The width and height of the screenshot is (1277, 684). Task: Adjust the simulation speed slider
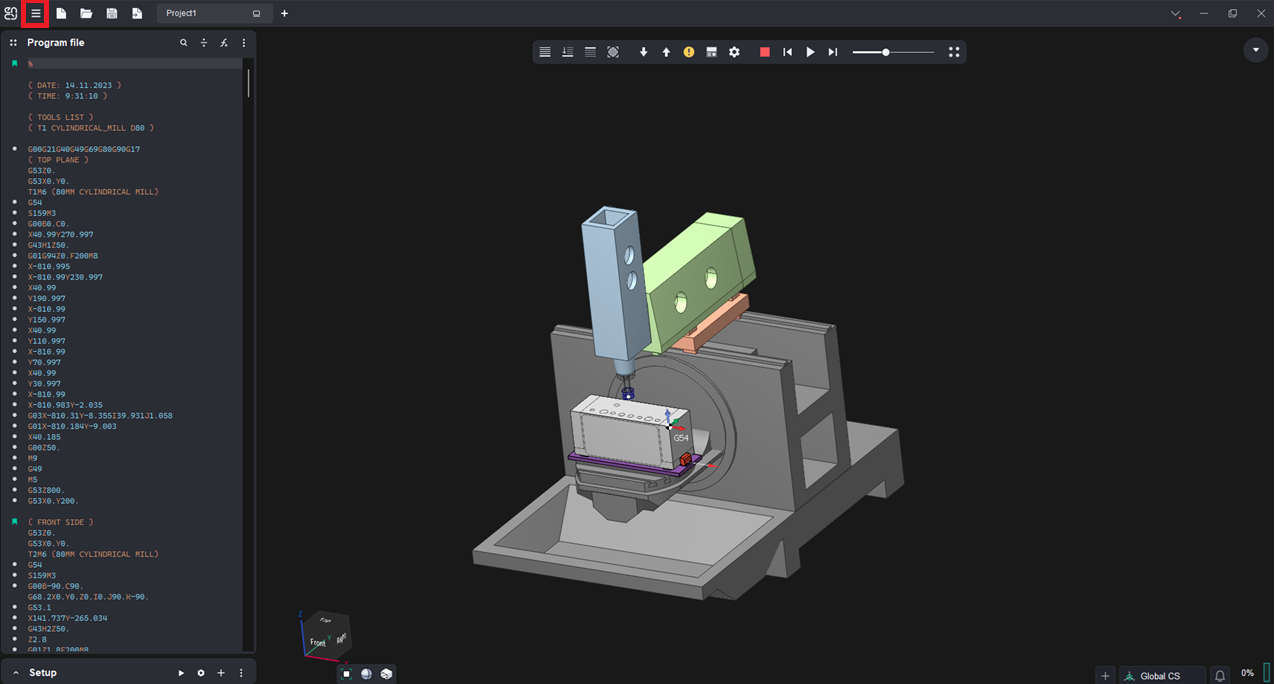886,52
